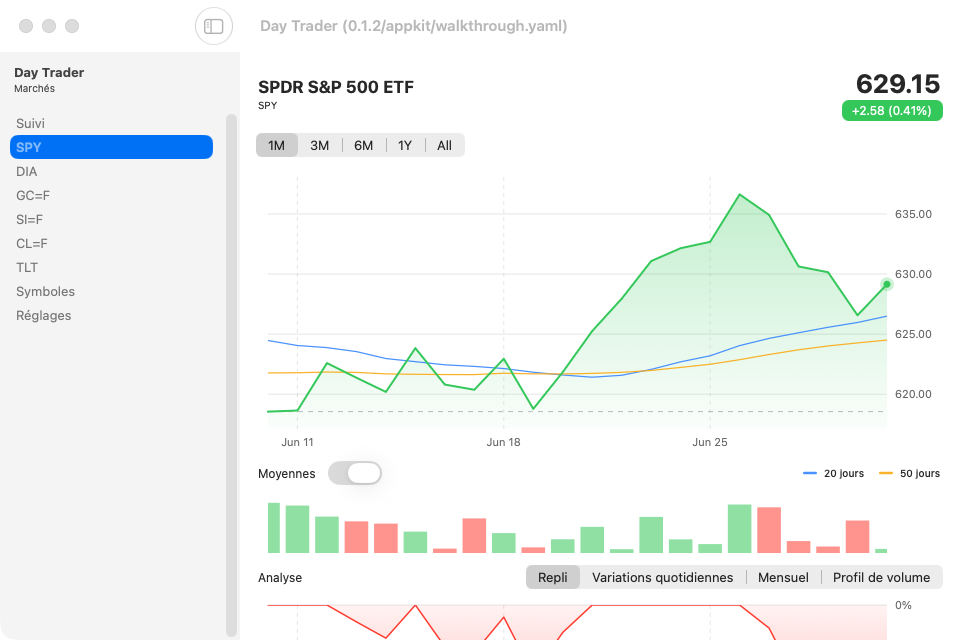Select SI=F in the sidebar
960x640 pixels.
tap(111, 219)
